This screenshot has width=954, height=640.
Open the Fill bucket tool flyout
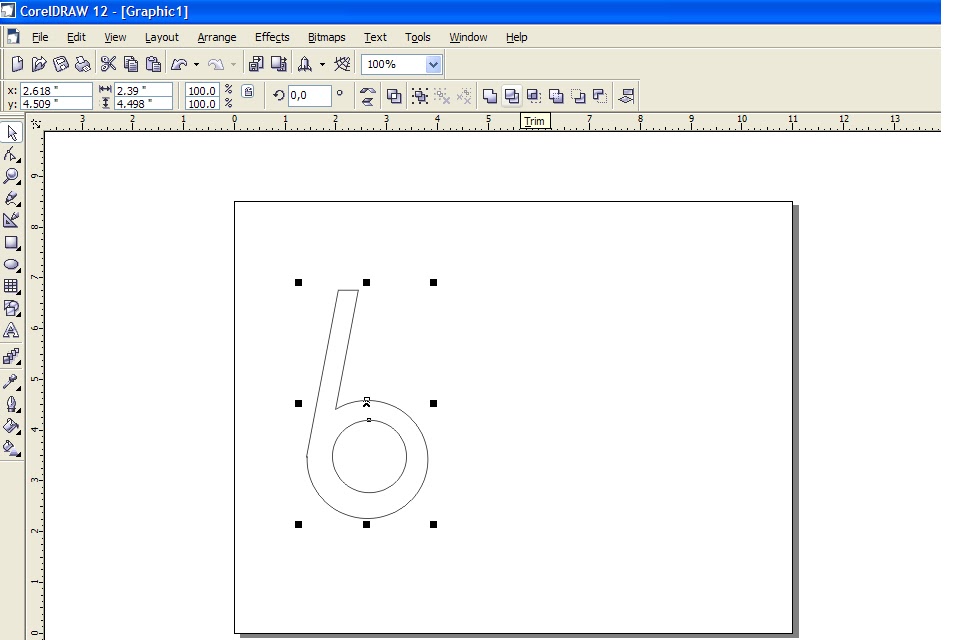tap(12, 426)
